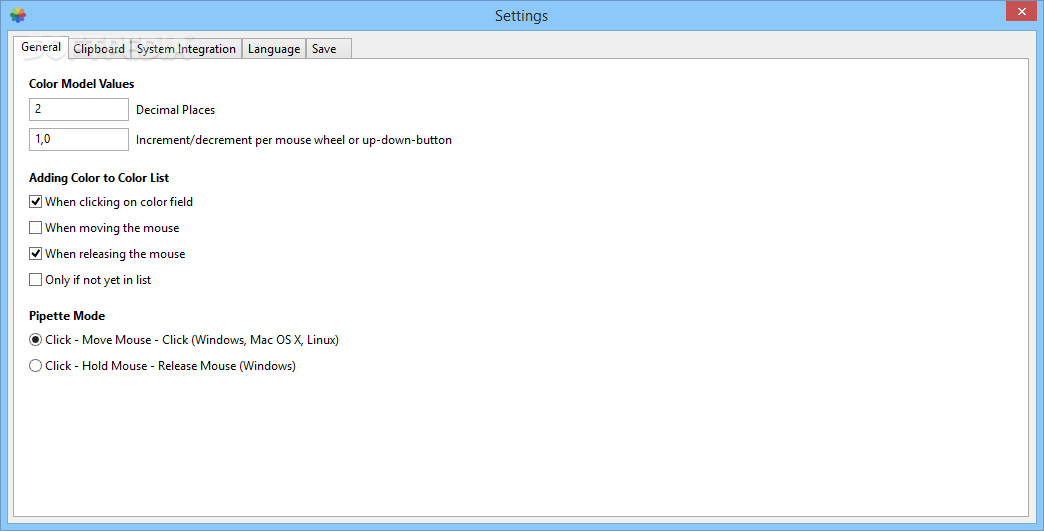This screenshot has height=531, width=1044.
Task: Click the 'Increment/decrement per mouse wheel' label
Action: [294, 140]
